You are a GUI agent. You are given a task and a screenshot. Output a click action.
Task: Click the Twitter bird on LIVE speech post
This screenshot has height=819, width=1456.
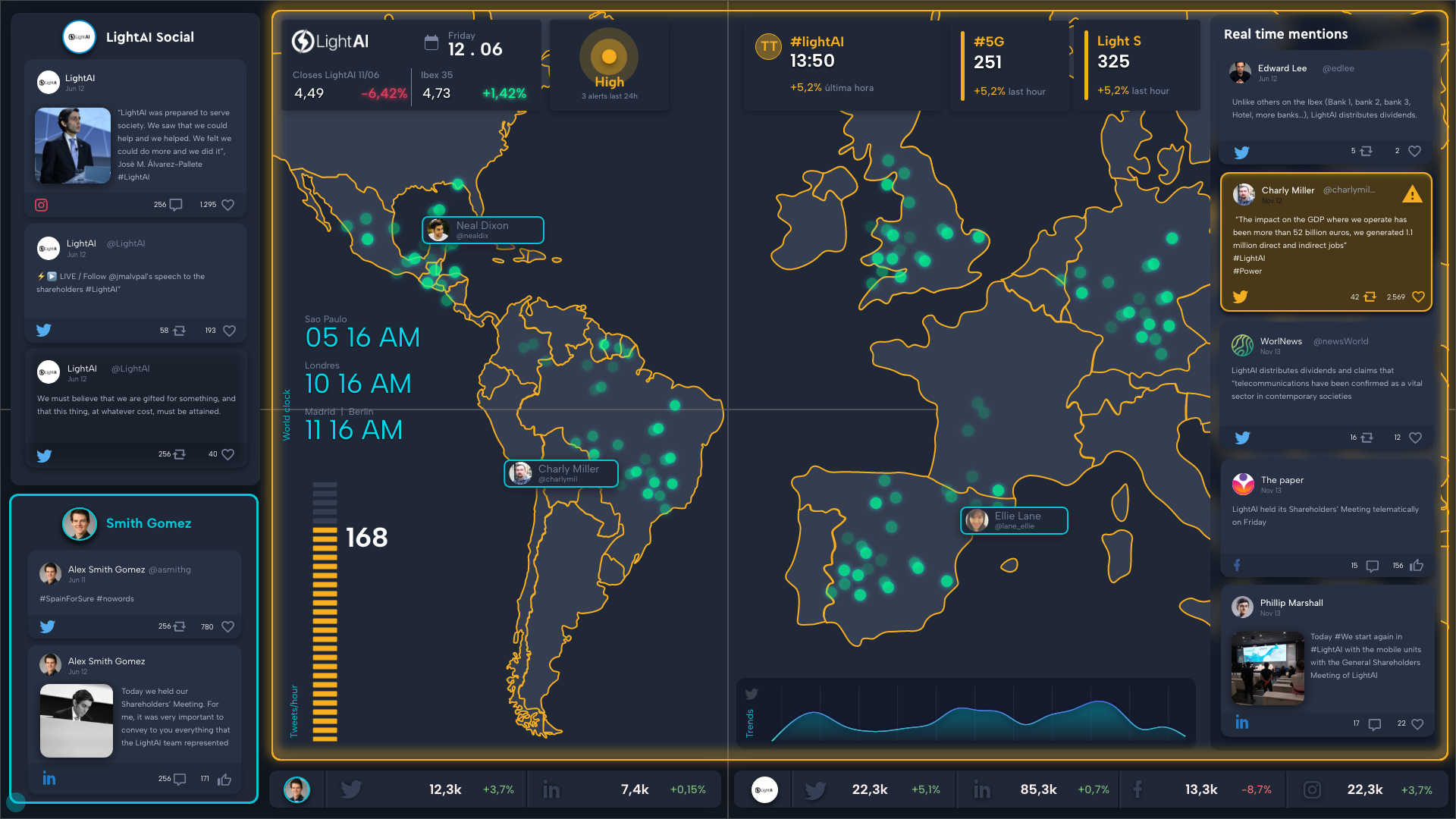[x=44, y=330]
